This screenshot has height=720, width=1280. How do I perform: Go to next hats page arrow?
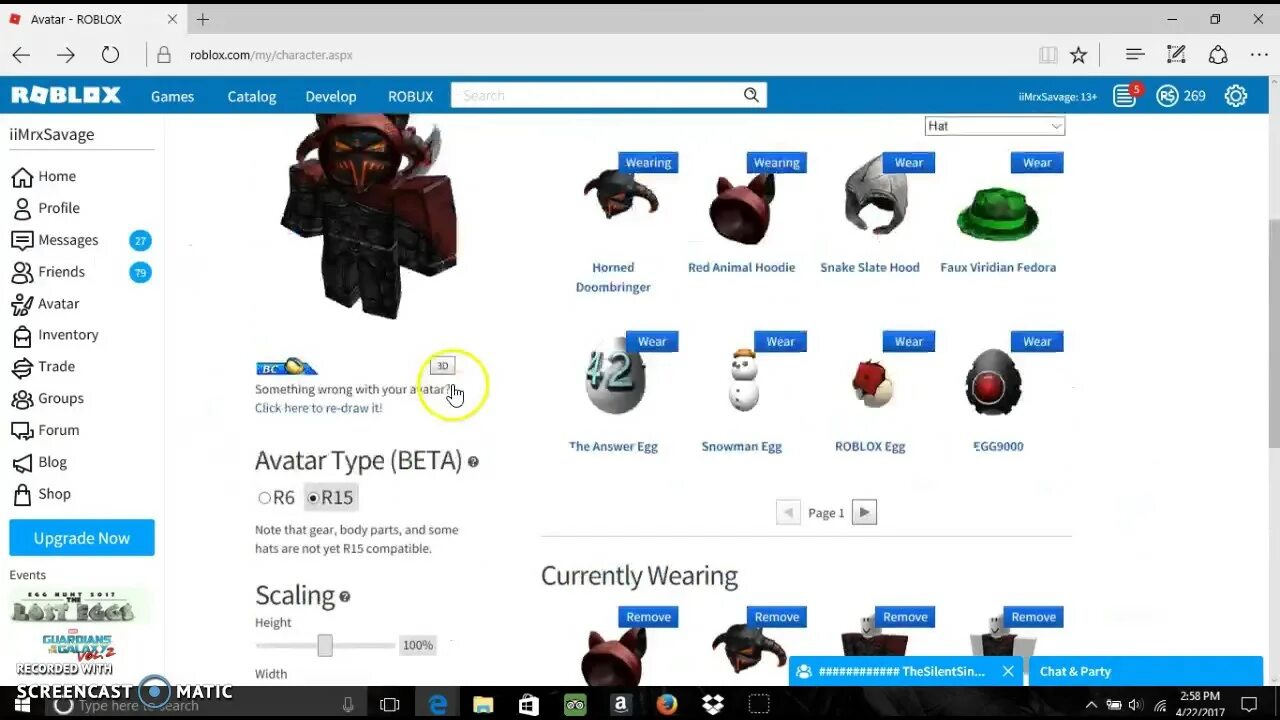tap(865, 512)
